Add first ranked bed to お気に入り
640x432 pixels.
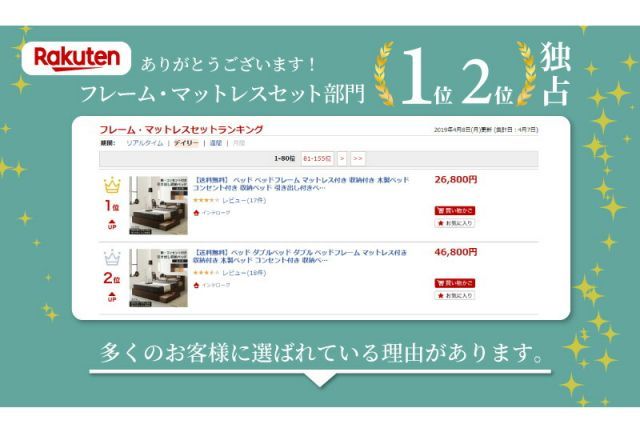pos(455,223)
